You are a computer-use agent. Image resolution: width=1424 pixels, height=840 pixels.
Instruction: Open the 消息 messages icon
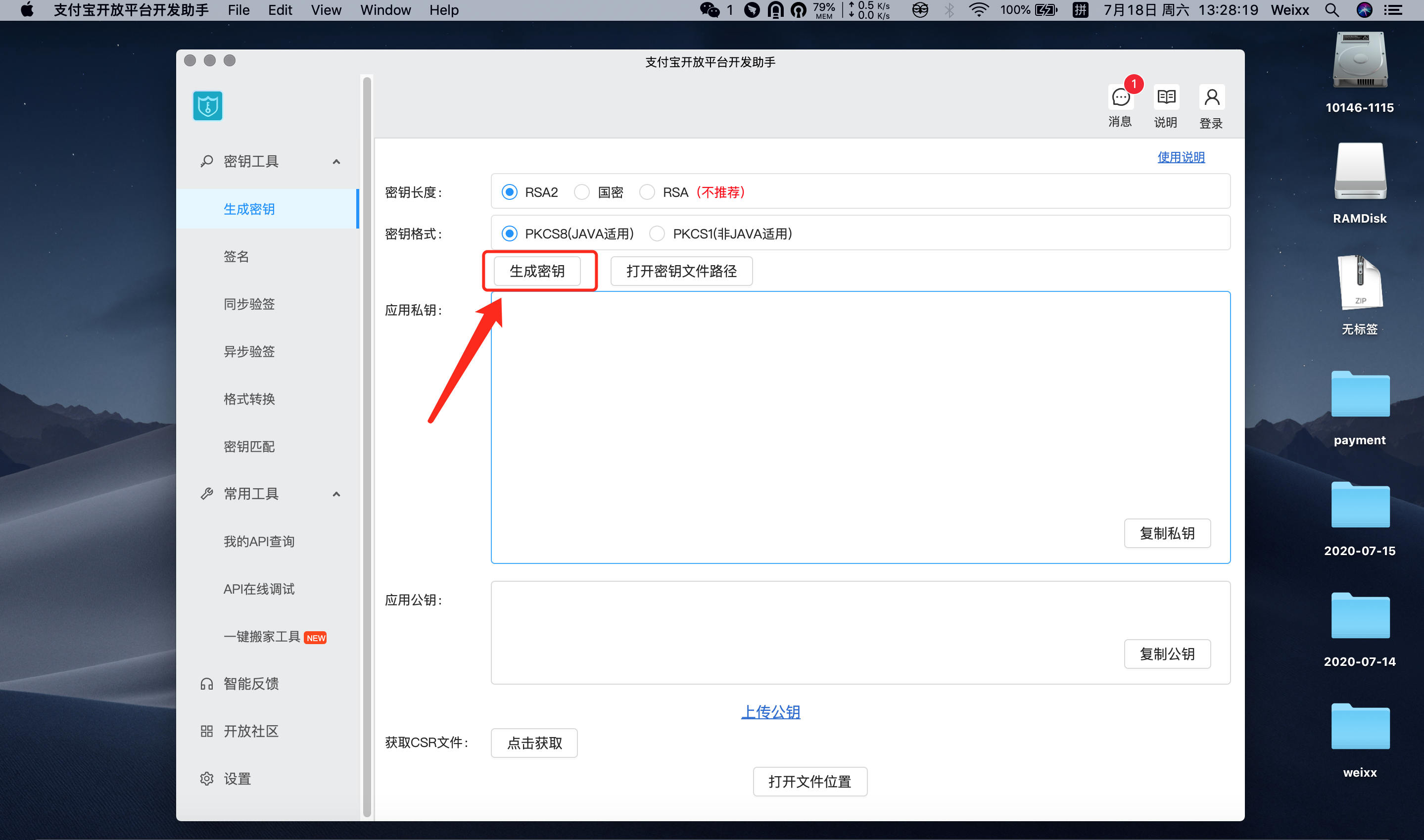[x=1121, y=98]
